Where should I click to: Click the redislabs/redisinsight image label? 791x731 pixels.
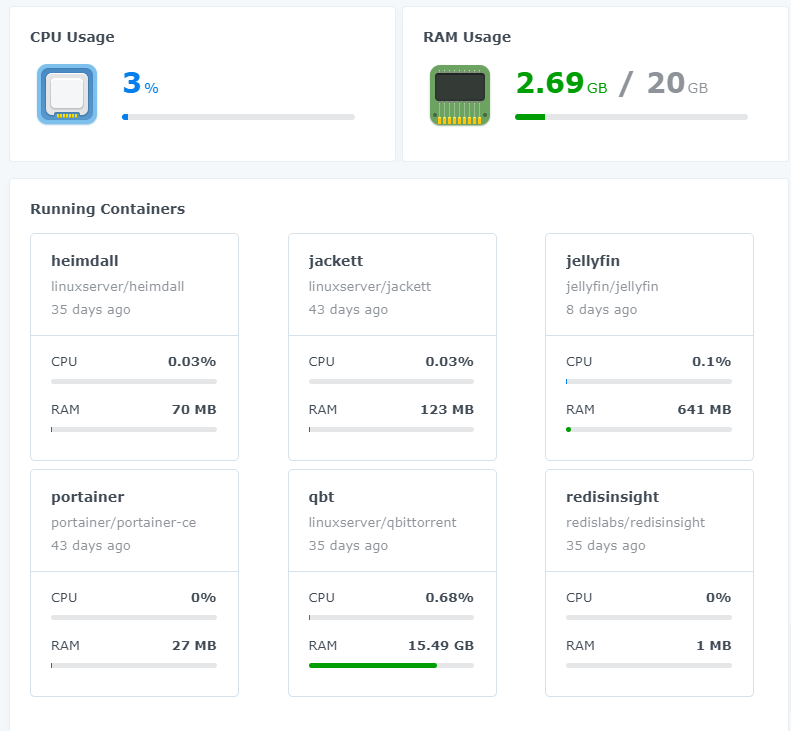coord(635,522)
